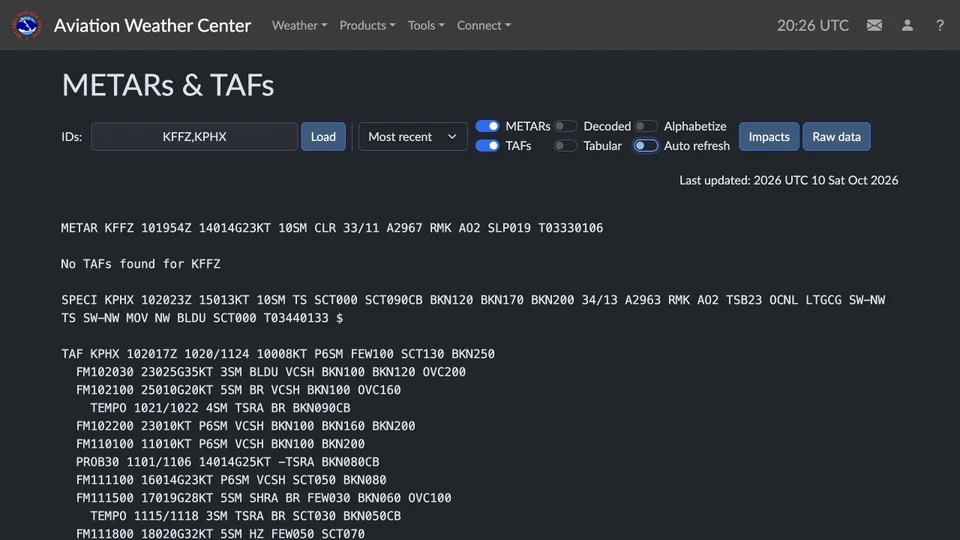Screen dimensions: 960x540
Task: Toggle the TAFs switch
Action: (x=487, y=146)
